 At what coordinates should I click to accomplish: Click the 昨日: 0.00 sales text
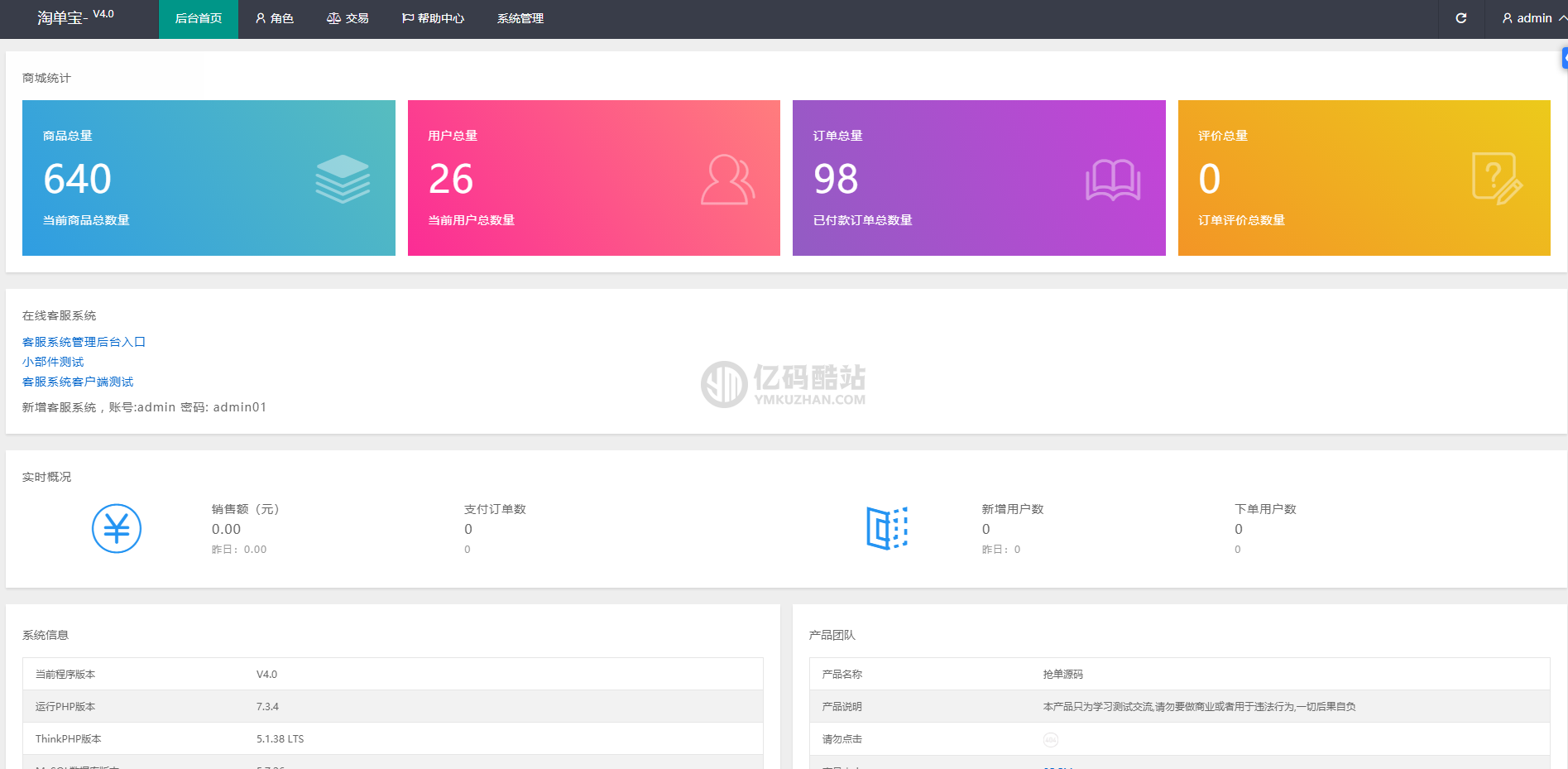[239, 549]
